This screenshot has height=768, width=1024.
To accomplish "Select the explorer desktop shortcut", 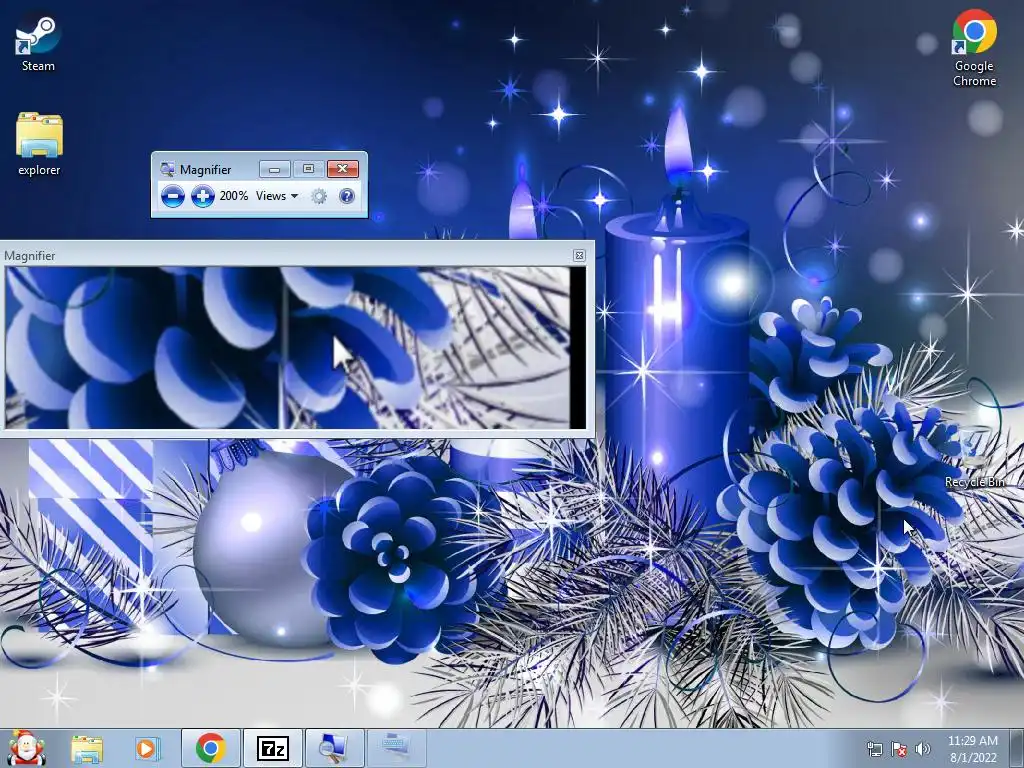I will [x=39, y=144].
